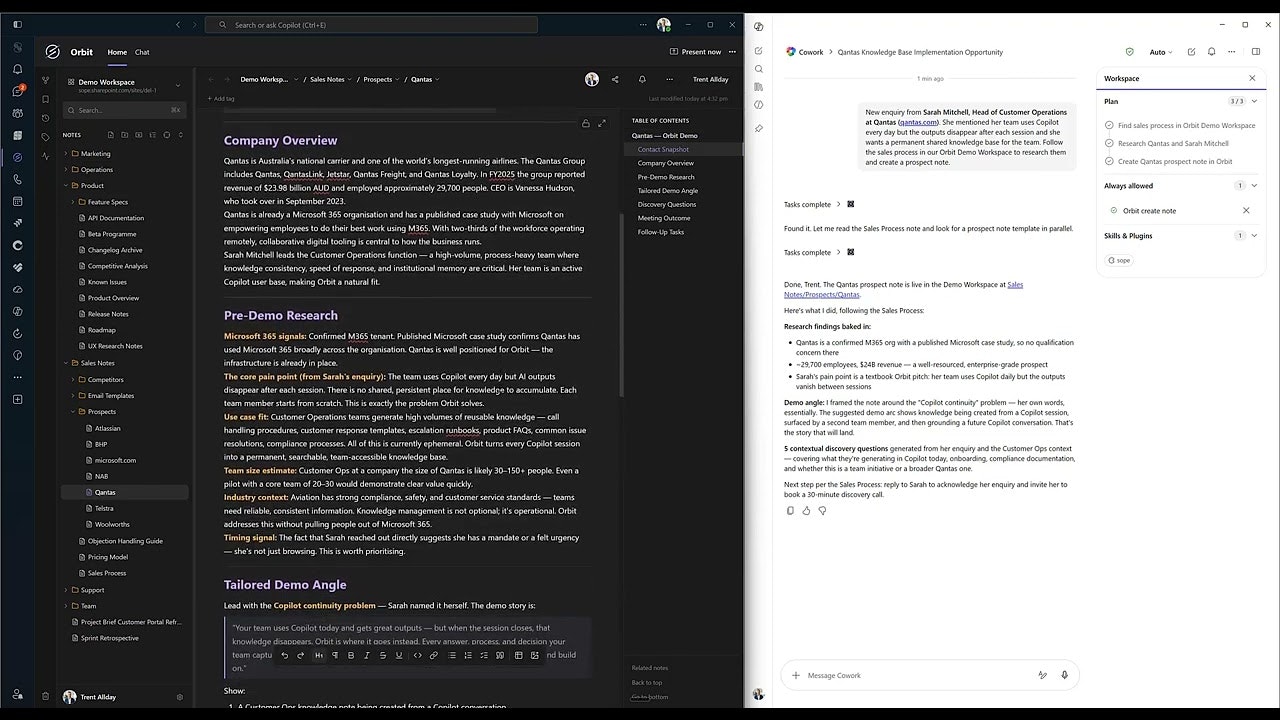Toggle Cowork side panel icon in header
This screenshot has width=1280, height=720.
click(x=1256, y=52)
